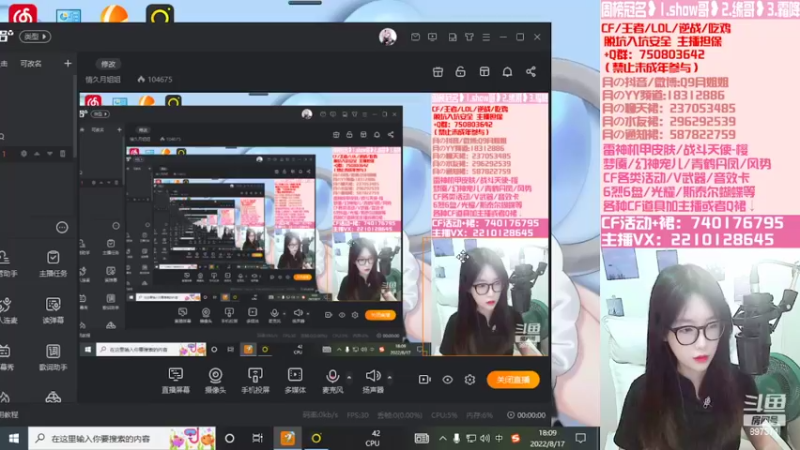
Task: Move the source up with arrow
Action: click(x=37, y=154)
